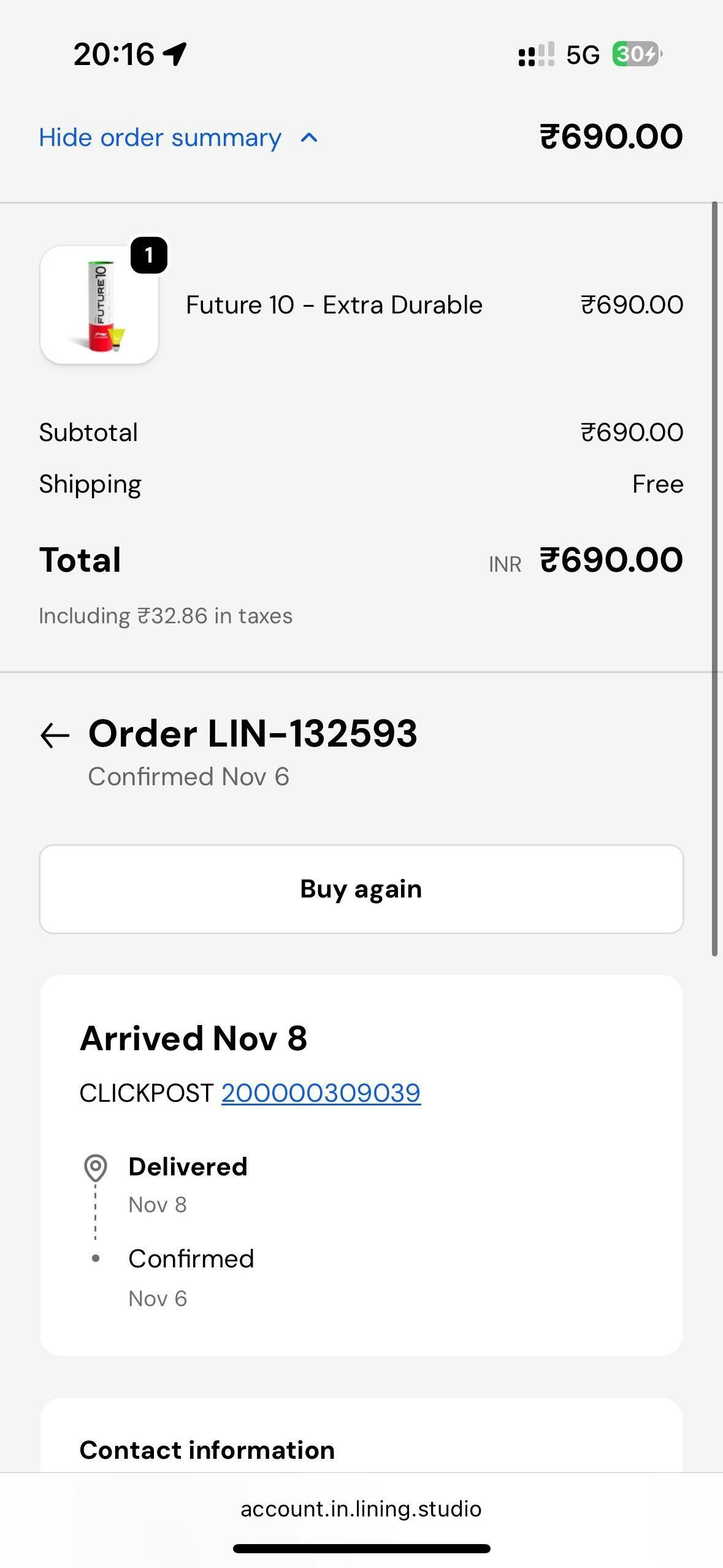Tap the Order LIN-132593 heading
This screenshot has height=1568, width=723.
click(253, 733)
